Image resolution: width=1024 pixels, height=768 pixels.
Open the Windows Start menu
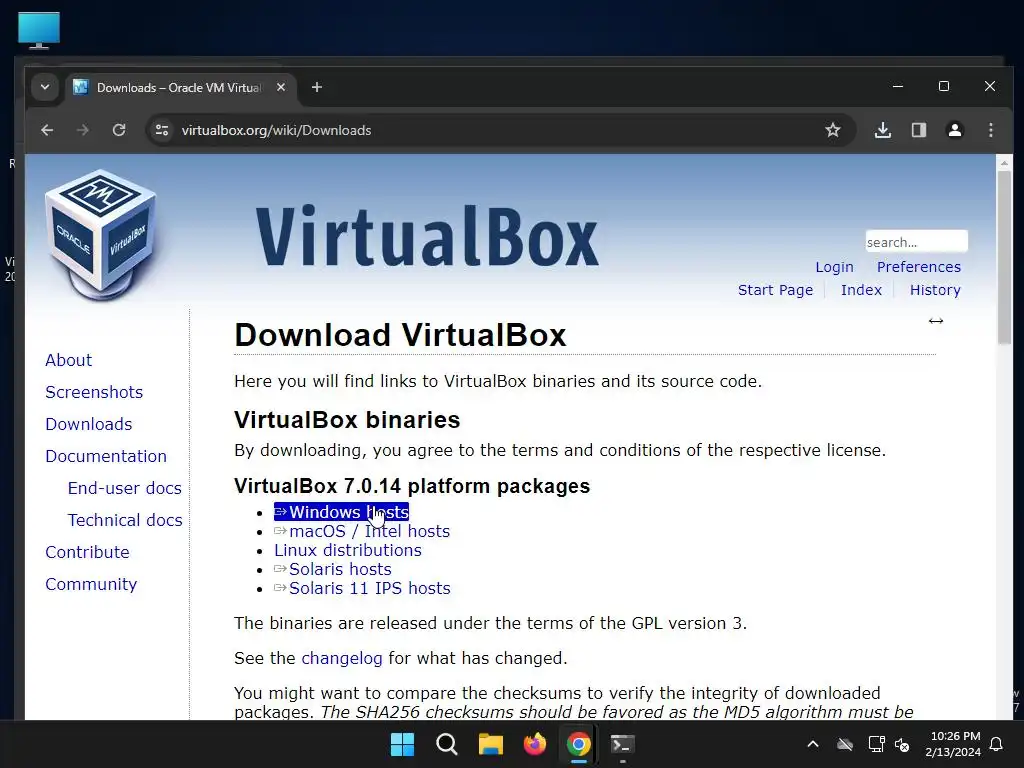tap(402, 744)
